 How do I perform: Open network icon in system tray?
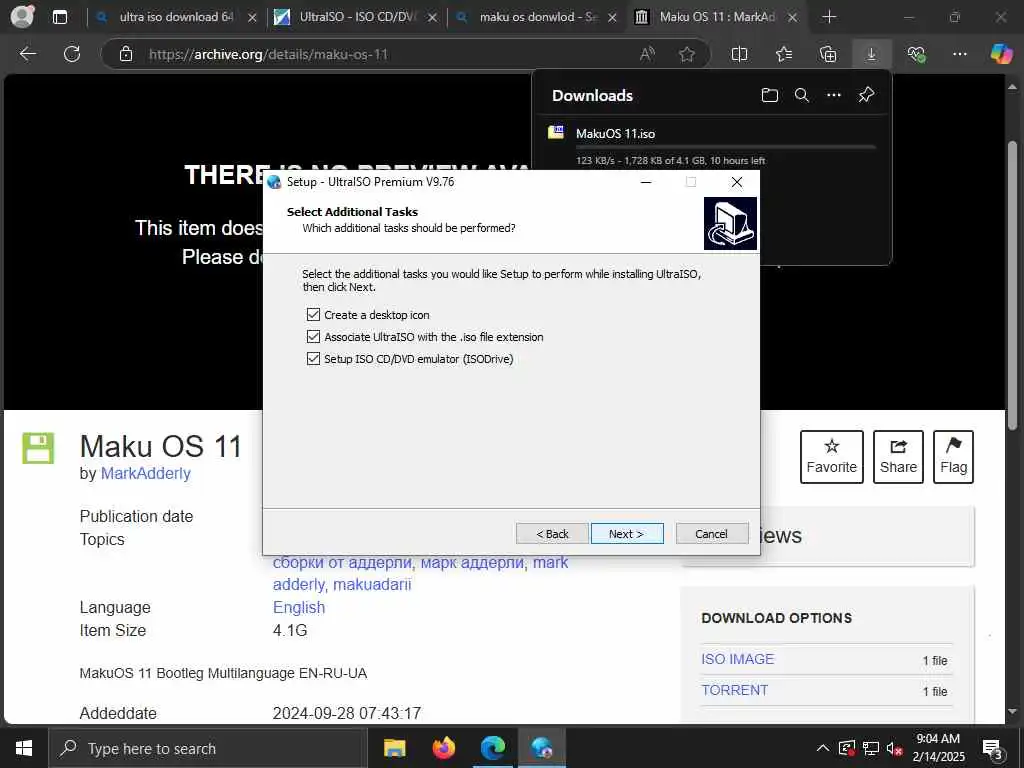pos(871,748)
